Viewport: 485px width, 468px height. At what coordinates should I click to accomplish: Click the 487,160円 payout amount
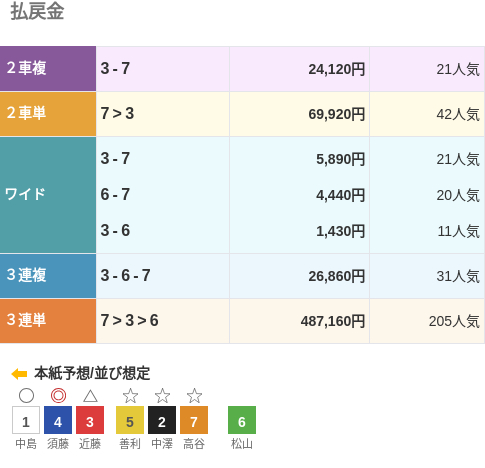(333, 321)
